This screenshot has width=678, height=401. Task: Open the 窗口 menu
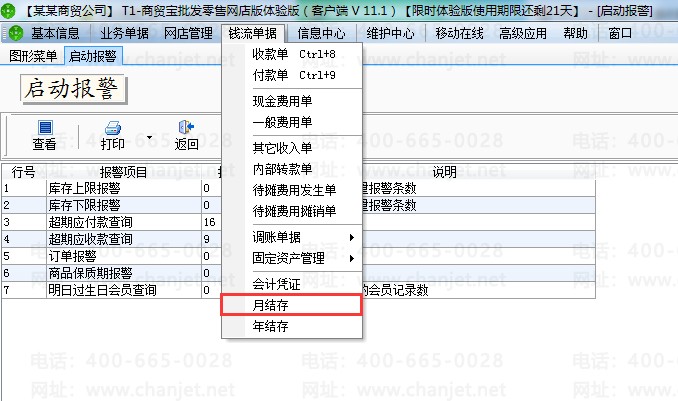[620, 33]
